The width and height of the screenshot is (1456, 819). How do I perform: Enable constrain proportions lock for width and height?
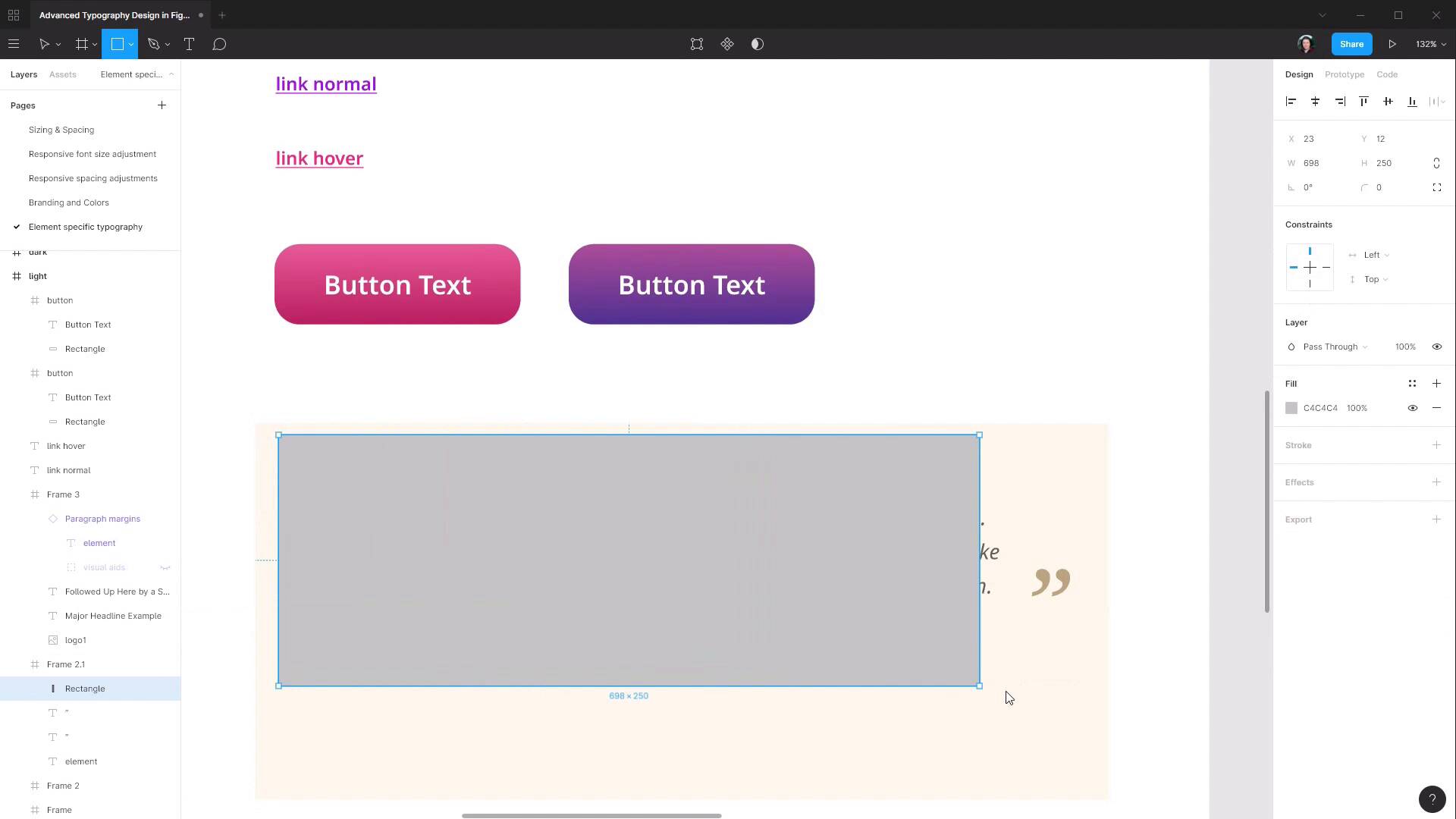(1437, 162)
